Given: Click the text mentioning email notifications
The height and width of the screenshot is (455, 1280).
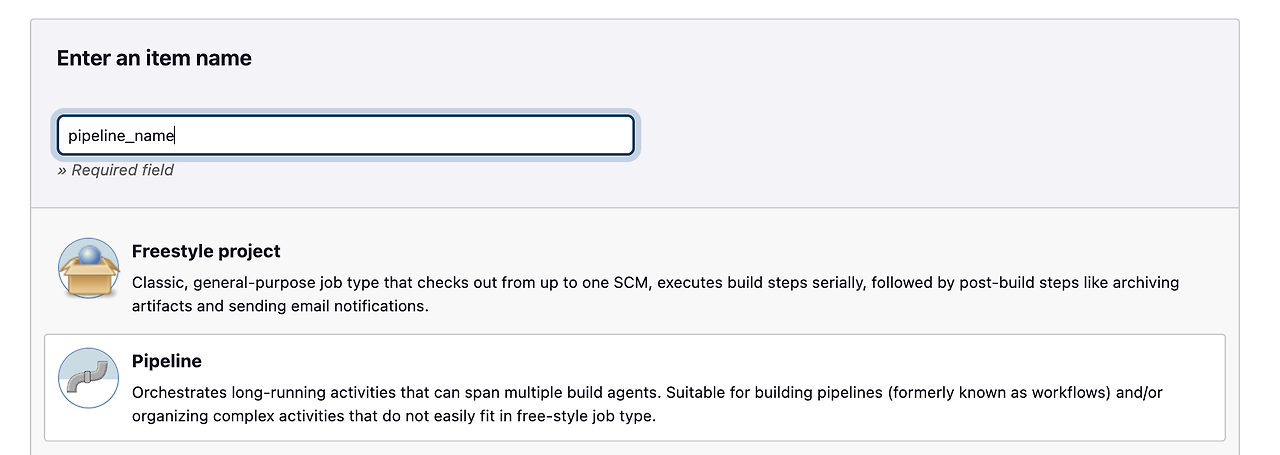Looking at the screenshot, I should tap(342, 306).
